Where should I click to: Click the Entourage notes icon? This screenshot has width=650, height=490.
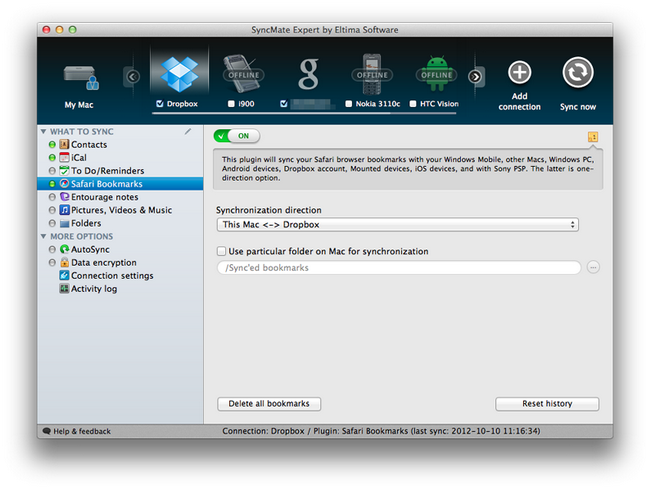(64, 196)
